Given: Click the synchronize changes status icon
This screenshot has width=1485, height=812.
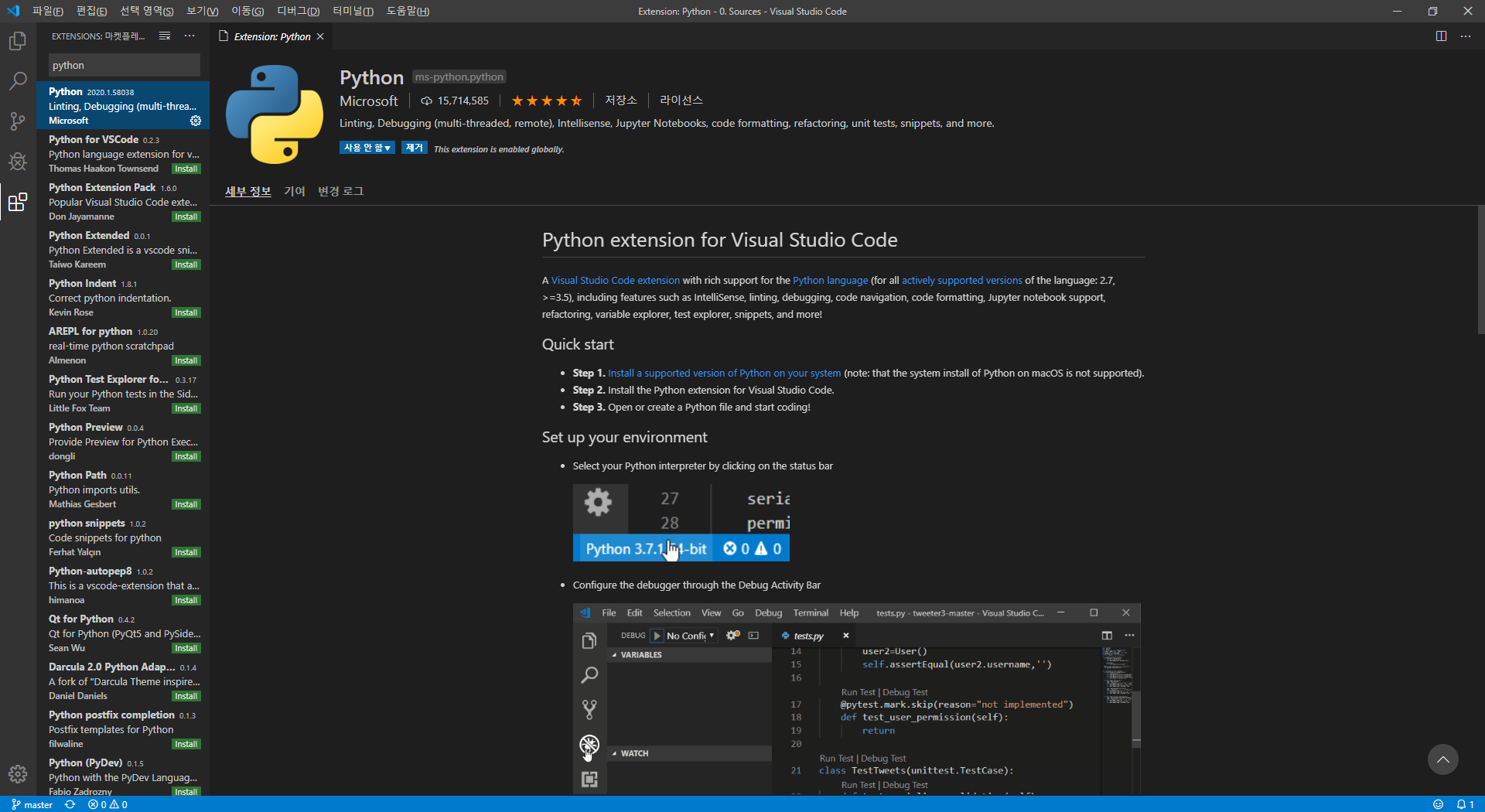Looking at the screenshot, I should coord(70,804).
